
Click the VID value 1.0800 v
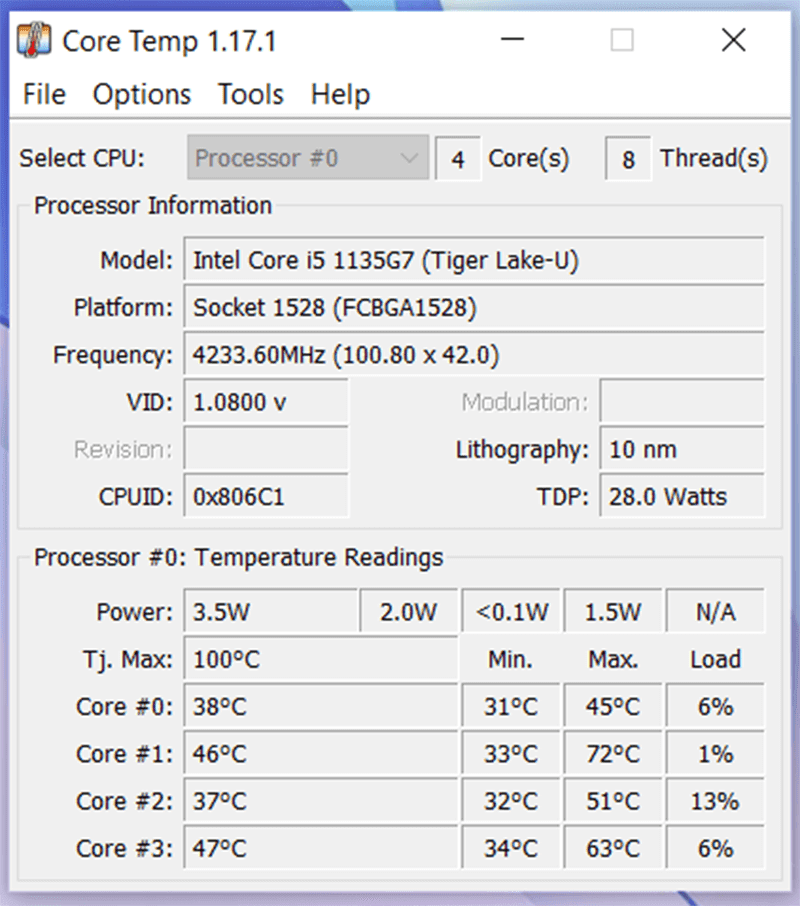(266, 402)
